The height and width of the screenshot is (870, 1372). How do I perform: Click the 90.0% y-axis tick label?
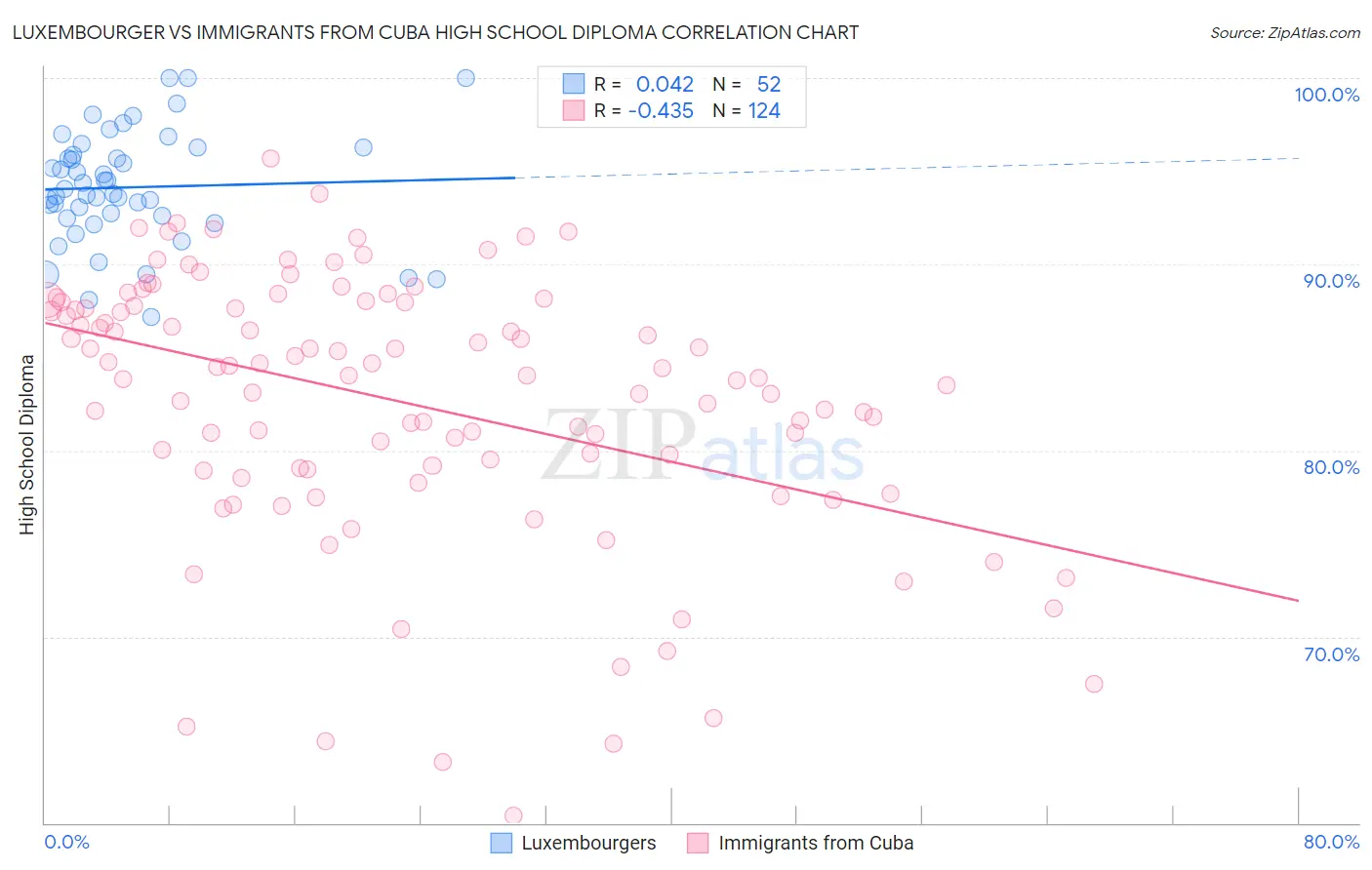[x=1331, y=281]
